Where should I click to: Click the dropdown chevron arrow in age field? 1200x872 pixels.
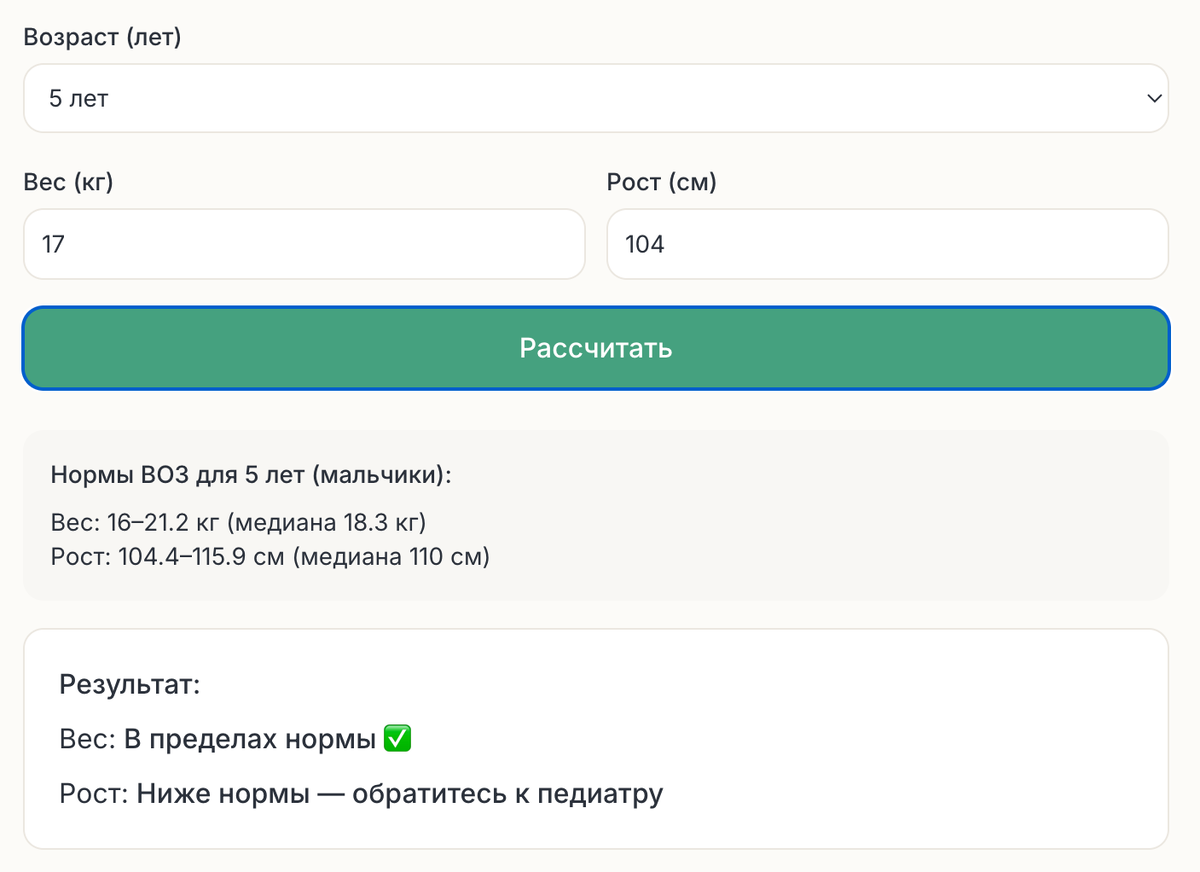(1154, 98)
